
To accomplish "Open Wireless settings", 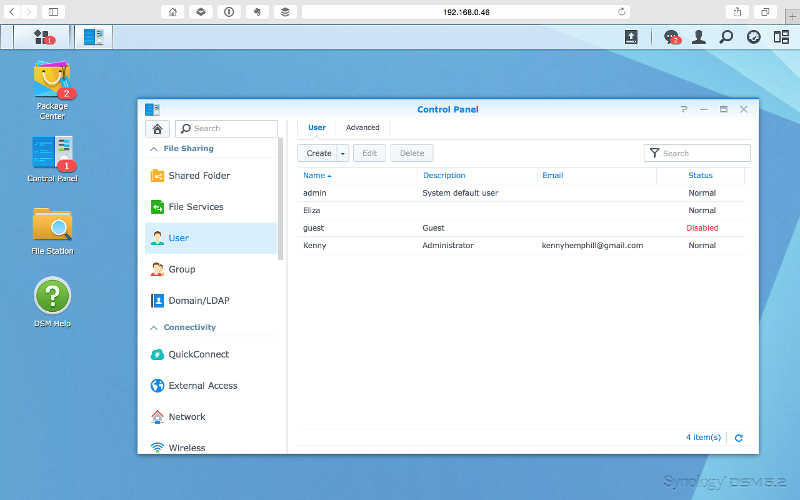I will pyautogui.click(x=211, y=447).
